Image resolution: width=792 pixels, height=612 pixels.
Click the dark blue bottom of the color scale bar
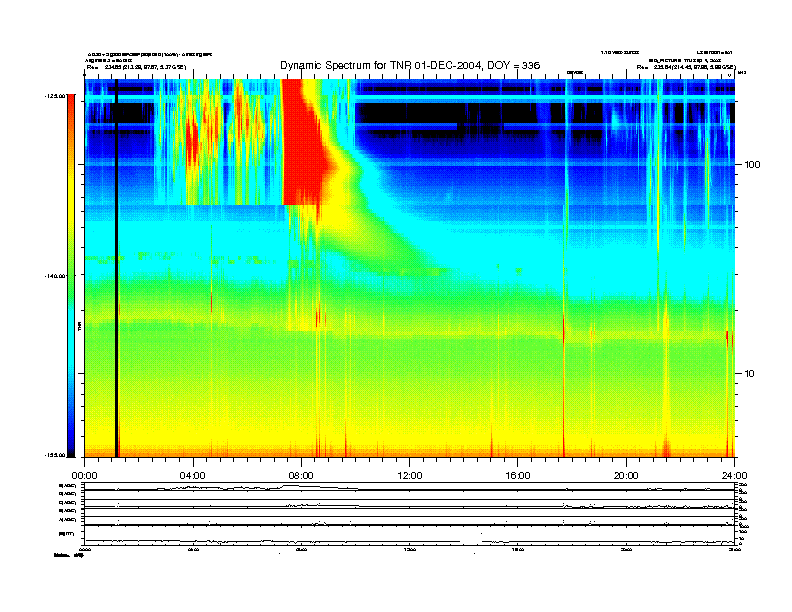[71, 444]
